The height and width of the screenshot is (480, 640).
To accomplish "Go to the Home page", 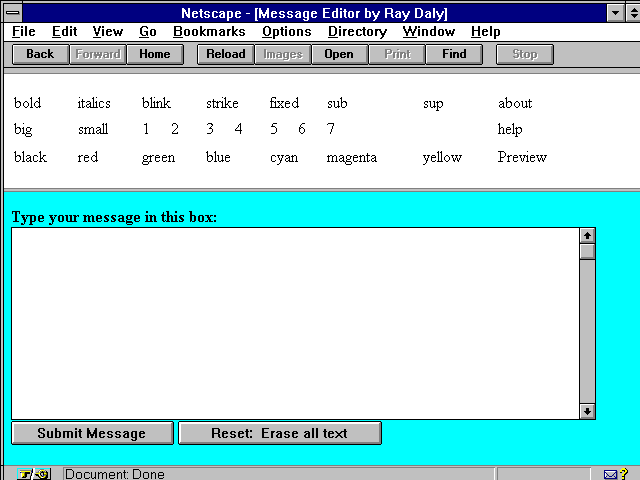I will (155, 54).
